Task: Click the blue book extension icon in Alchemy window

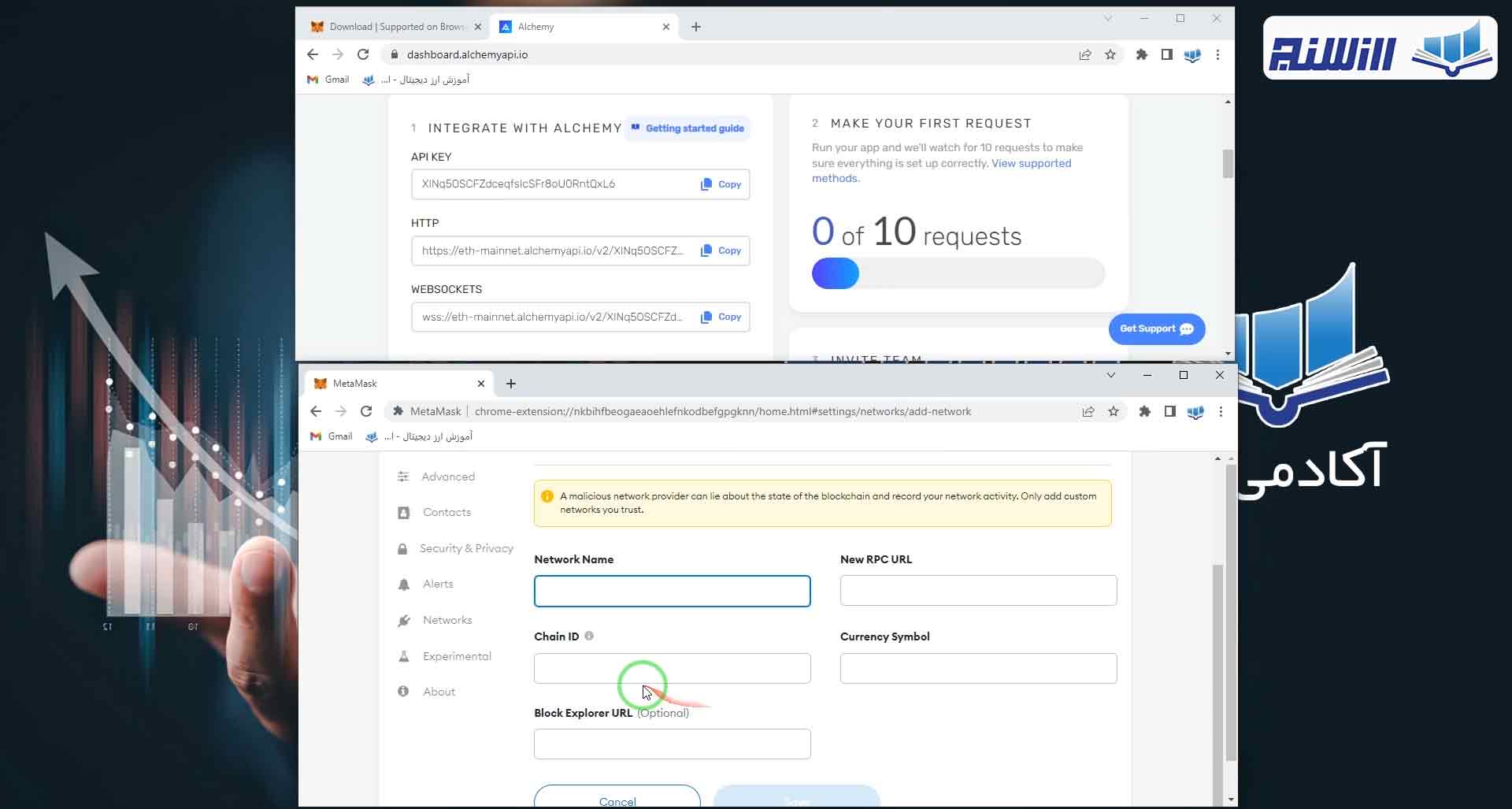Action: (x=1192, y=54)
